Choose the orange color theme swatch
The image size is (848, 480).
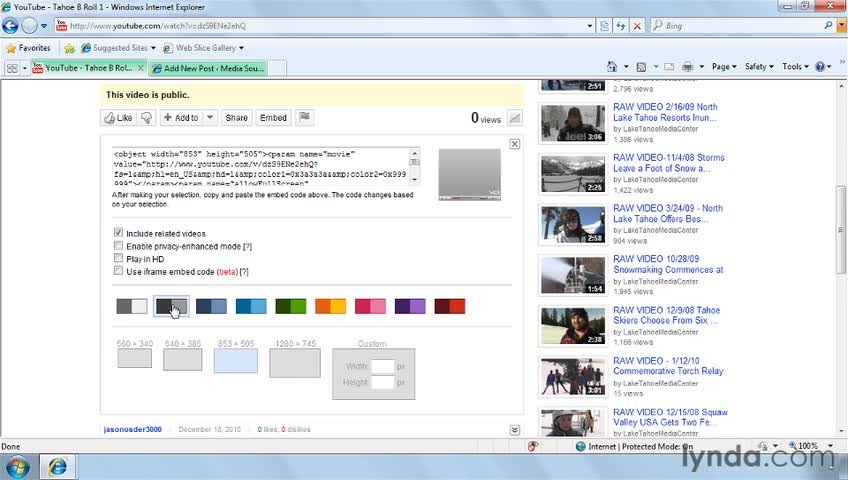[330, 306]
